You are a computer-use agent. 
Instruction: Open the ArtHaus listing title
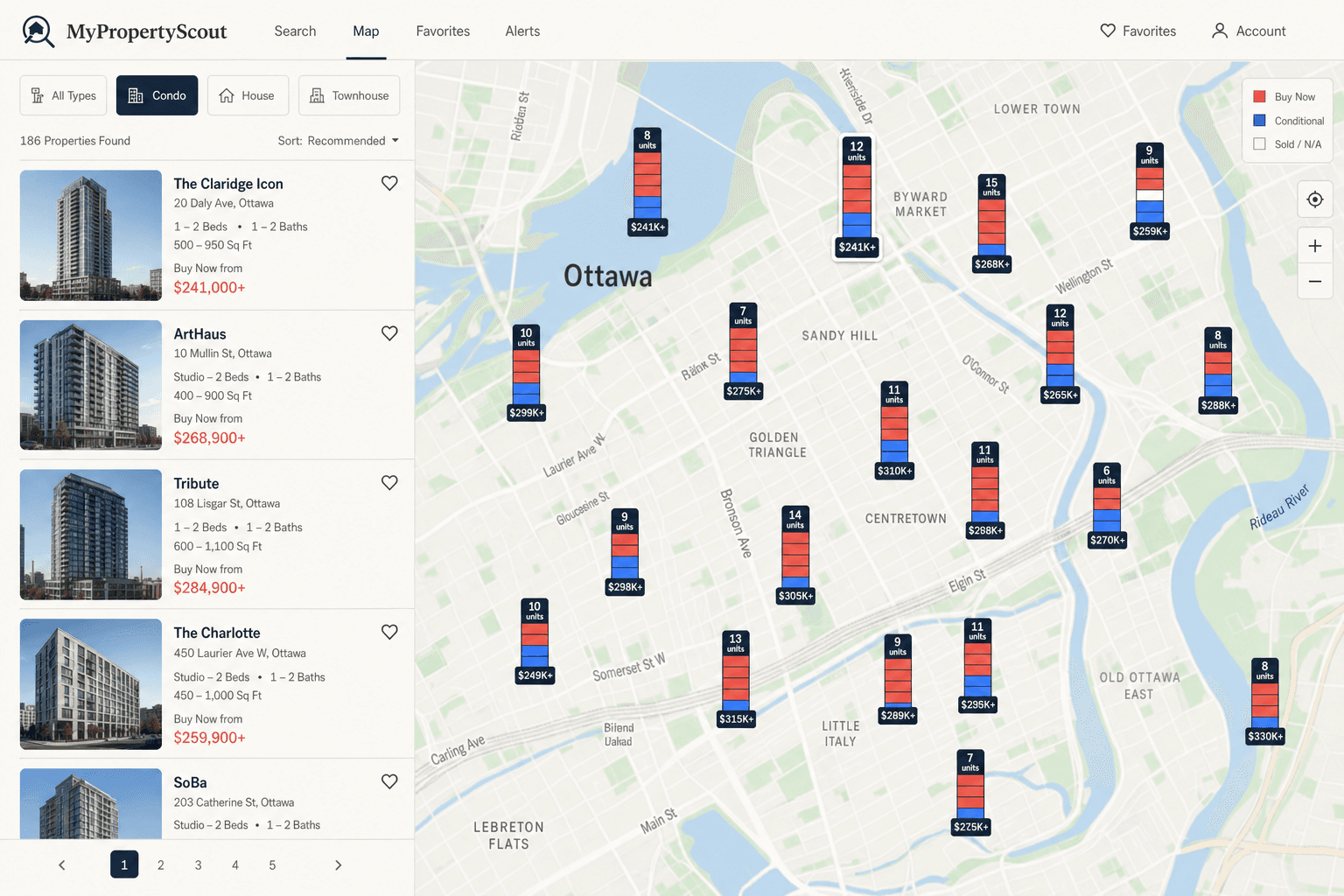click(199, 334)
